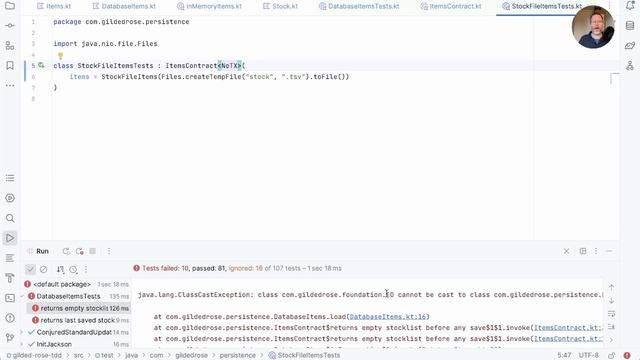Expand InitJackson test node

[x=23, y=344]
